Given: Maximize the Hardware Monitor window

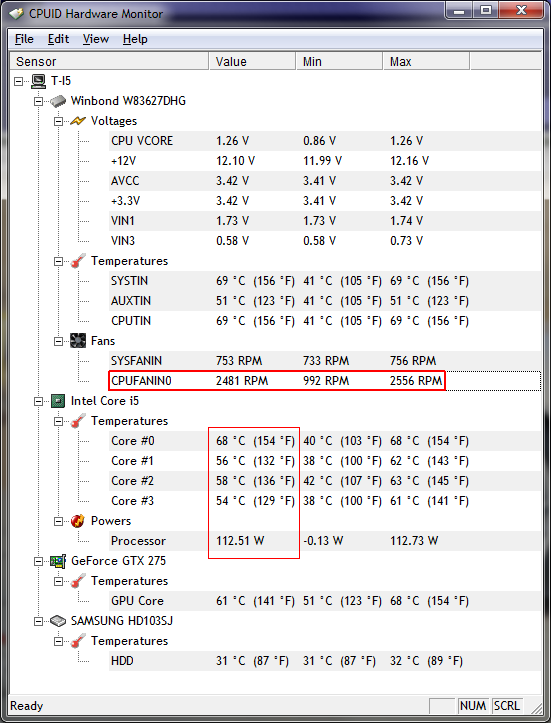Looking at the screenshot, I should (x=486, y=10).
